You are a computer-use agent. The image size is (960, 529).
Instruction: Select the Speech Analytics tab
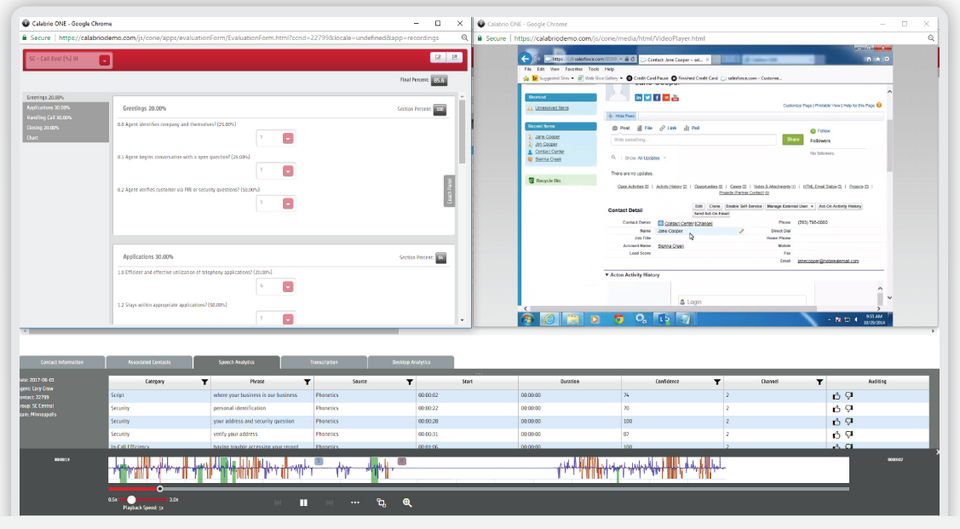point(236,362)
